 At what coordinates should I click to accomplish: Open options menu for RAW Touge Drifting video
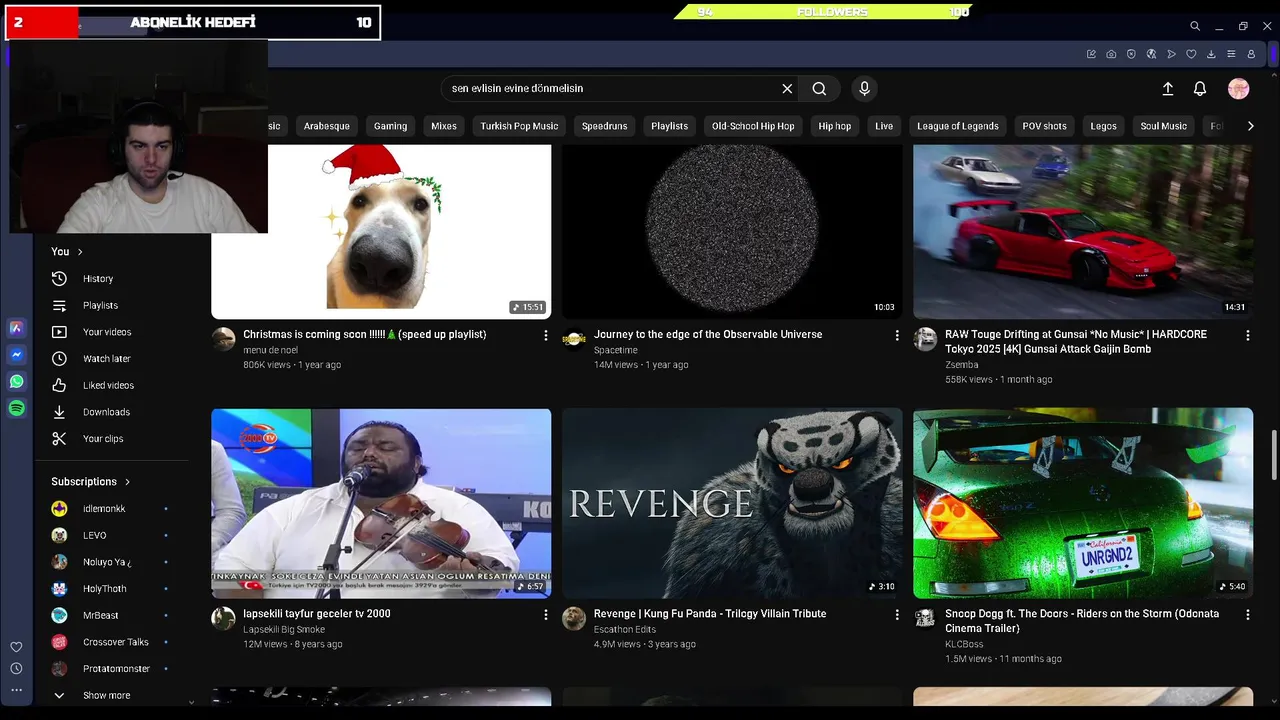click(1248, 335)
